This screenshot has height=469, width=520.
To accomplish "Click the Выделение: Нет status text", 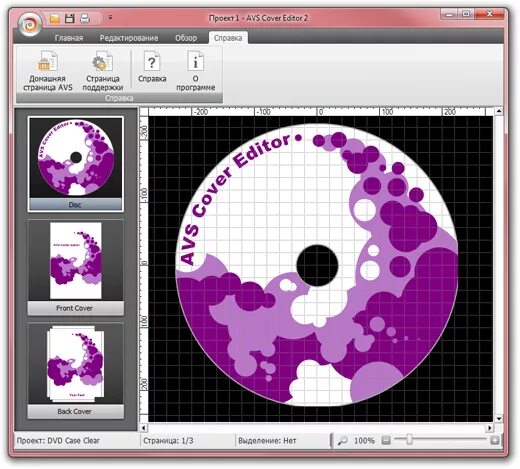I will point(267,441).
